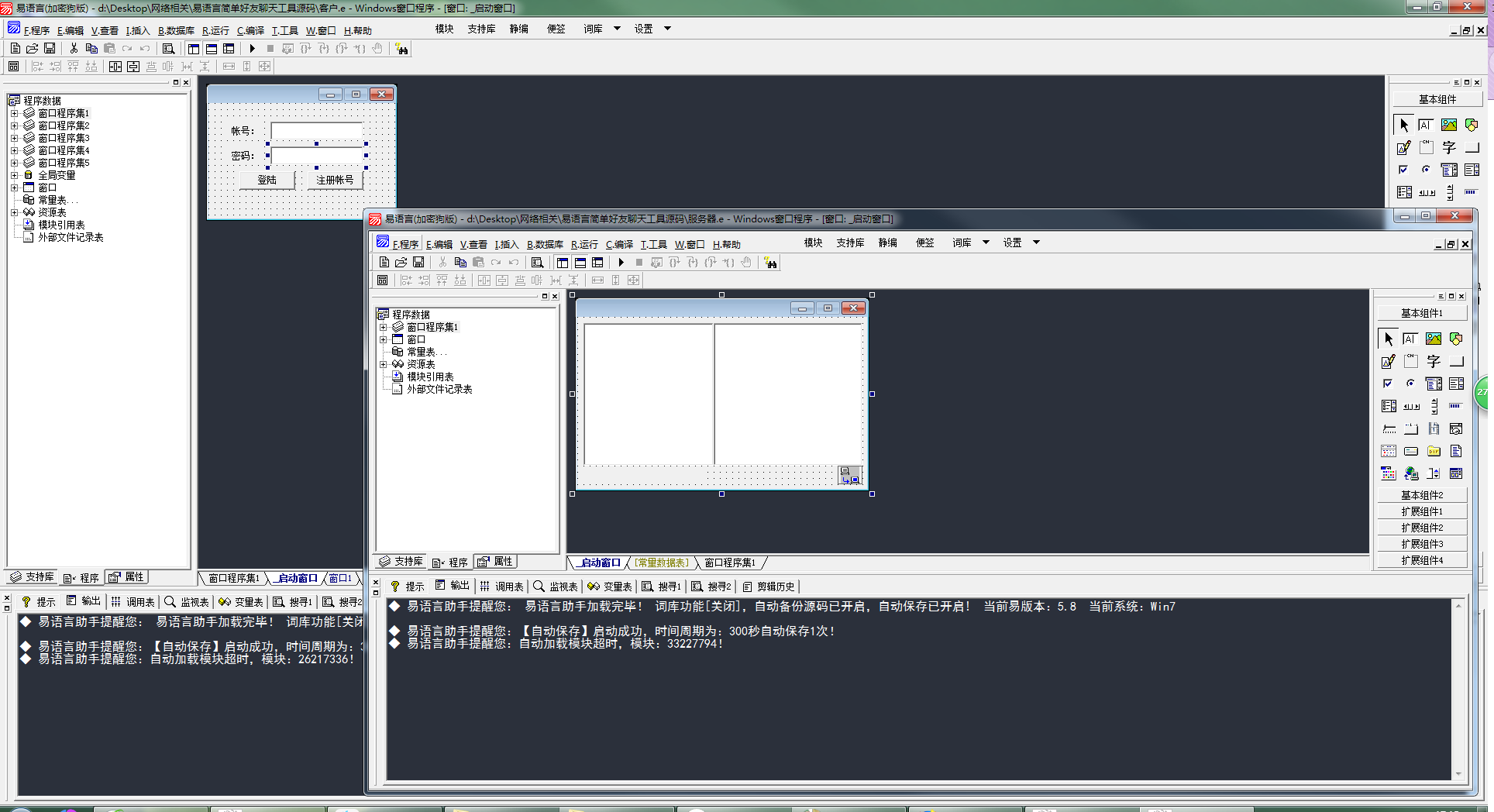Click New file icon in front window toolbar
The image size is (1494, 812).
pos(384,263)
